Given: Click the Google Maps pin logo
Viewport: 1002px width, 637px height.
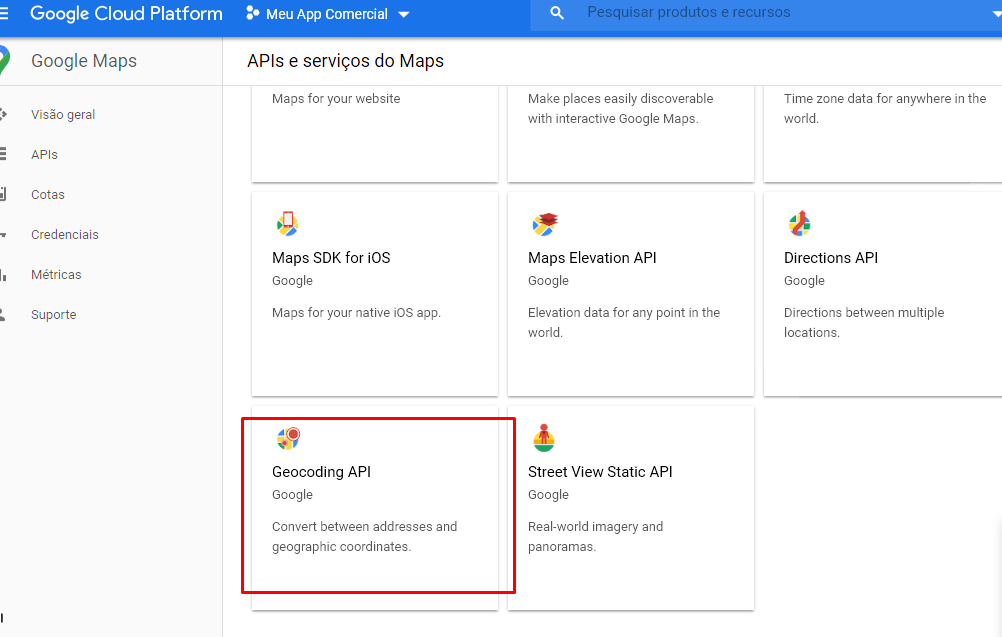Looking at the screenshot, I should (4, 61).
